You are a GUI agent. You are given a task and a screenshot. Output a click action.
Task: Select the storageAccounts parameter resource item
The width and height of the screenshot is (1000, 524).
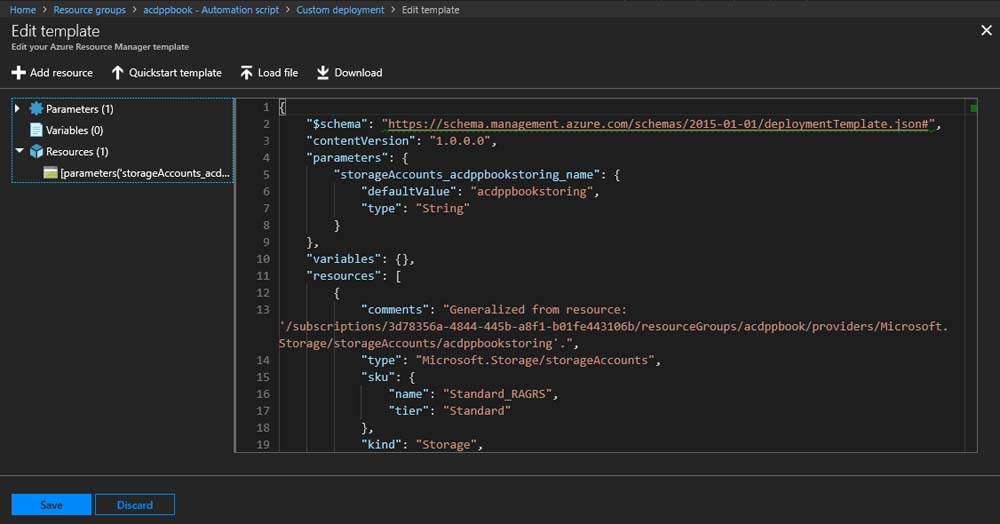145,173
